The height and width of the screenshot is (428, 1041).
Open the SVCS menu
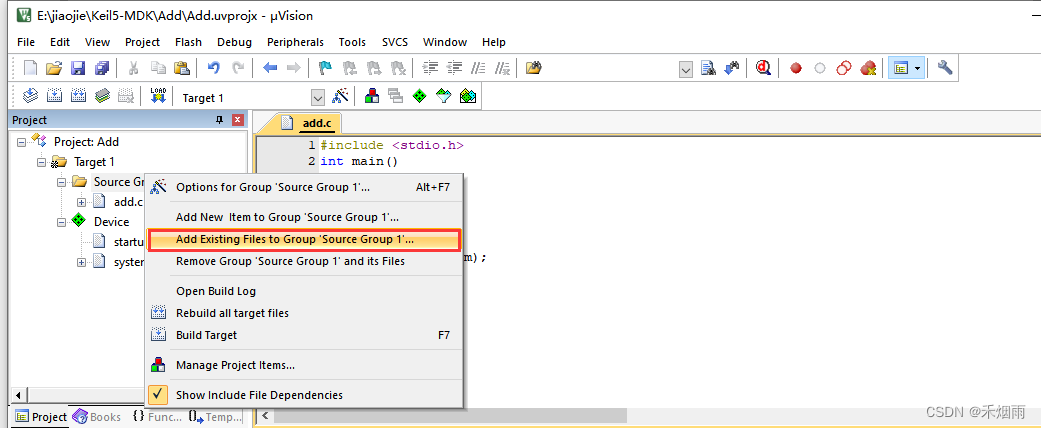(x=395, y=42)
